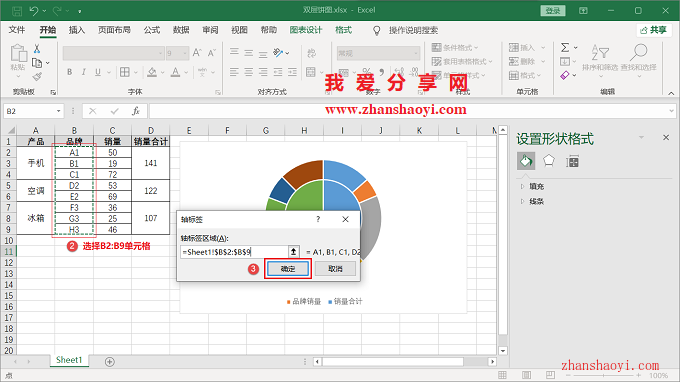Open Format as Table menu
The width and height of the screenshot is (680, 382).
pos(462,62)
